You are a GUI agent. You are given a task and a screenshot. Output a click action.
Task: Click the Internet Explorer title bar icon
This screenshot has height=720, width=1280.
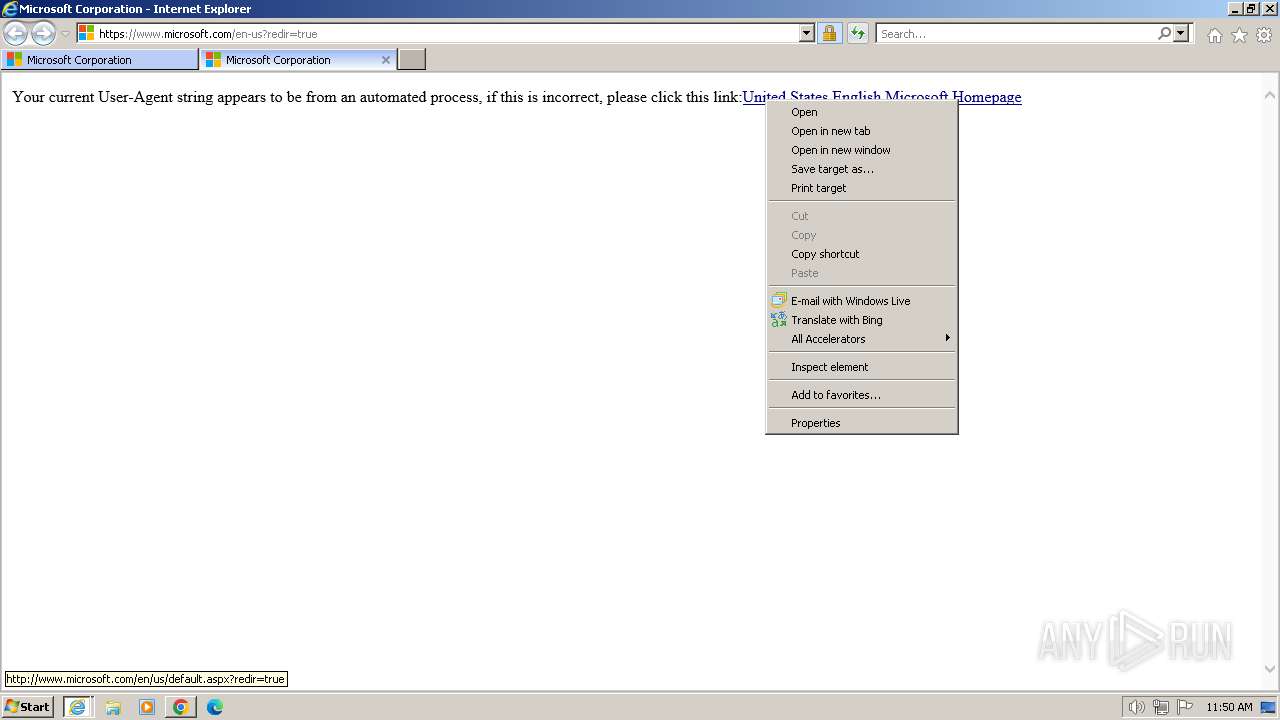pyautogui.click(x=10, y=9)
